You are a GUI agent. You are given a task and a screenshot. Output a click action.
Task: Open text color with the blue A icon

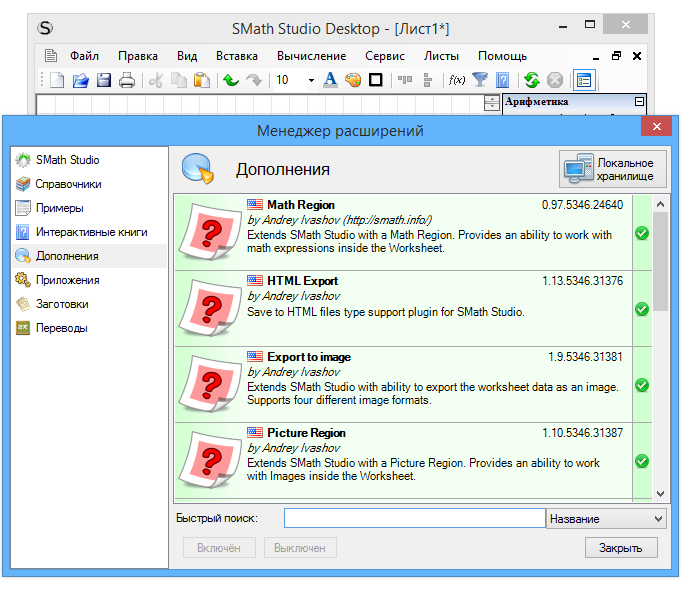click(330, 80)
